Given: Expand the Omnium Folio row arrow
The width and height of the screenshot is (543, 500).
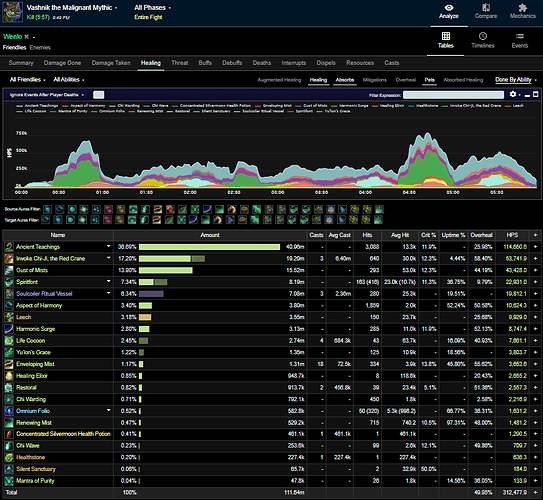Looking at the screenshot, I should click(x=108, y=410).
